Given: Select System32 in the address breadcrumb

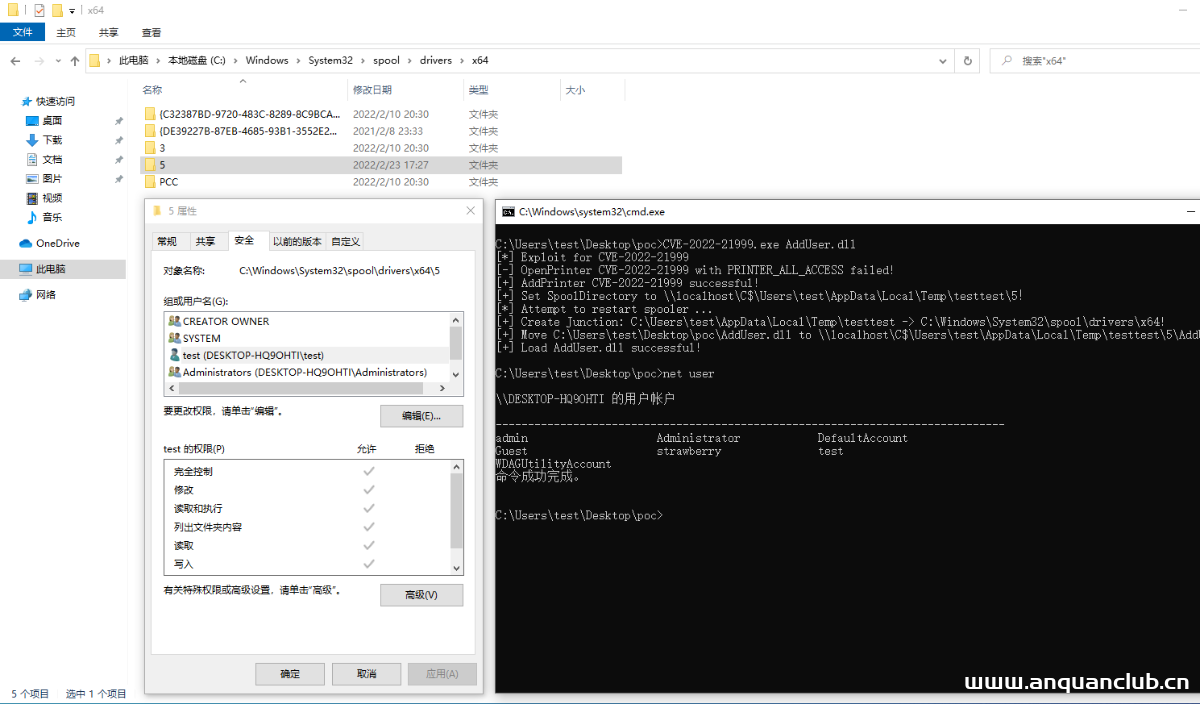Looking at the screenshot, I should coord(330,61).
